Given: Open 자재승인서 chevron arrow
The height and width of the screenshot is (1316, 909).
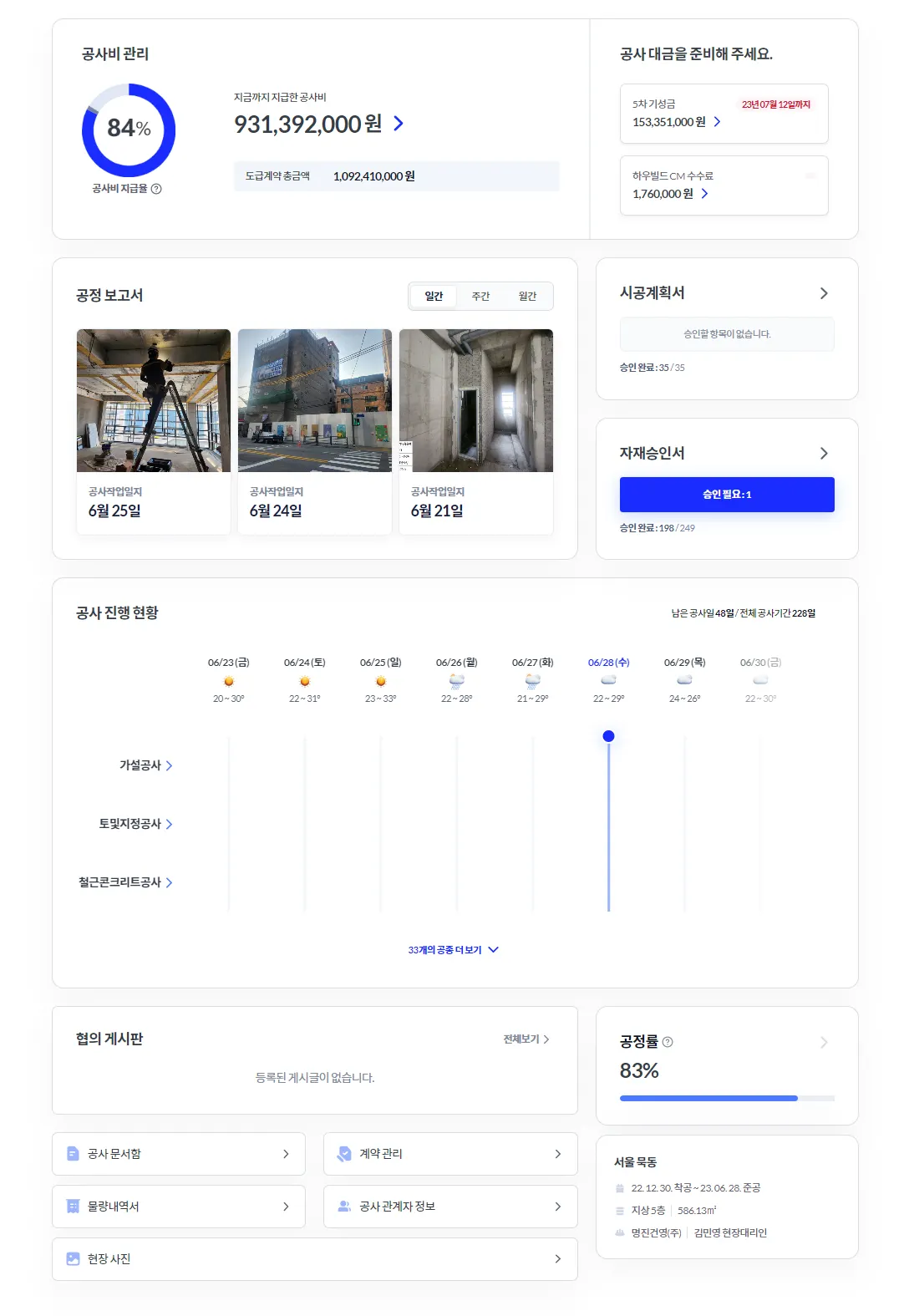Looking at the screenshot, I should [824, 453].
